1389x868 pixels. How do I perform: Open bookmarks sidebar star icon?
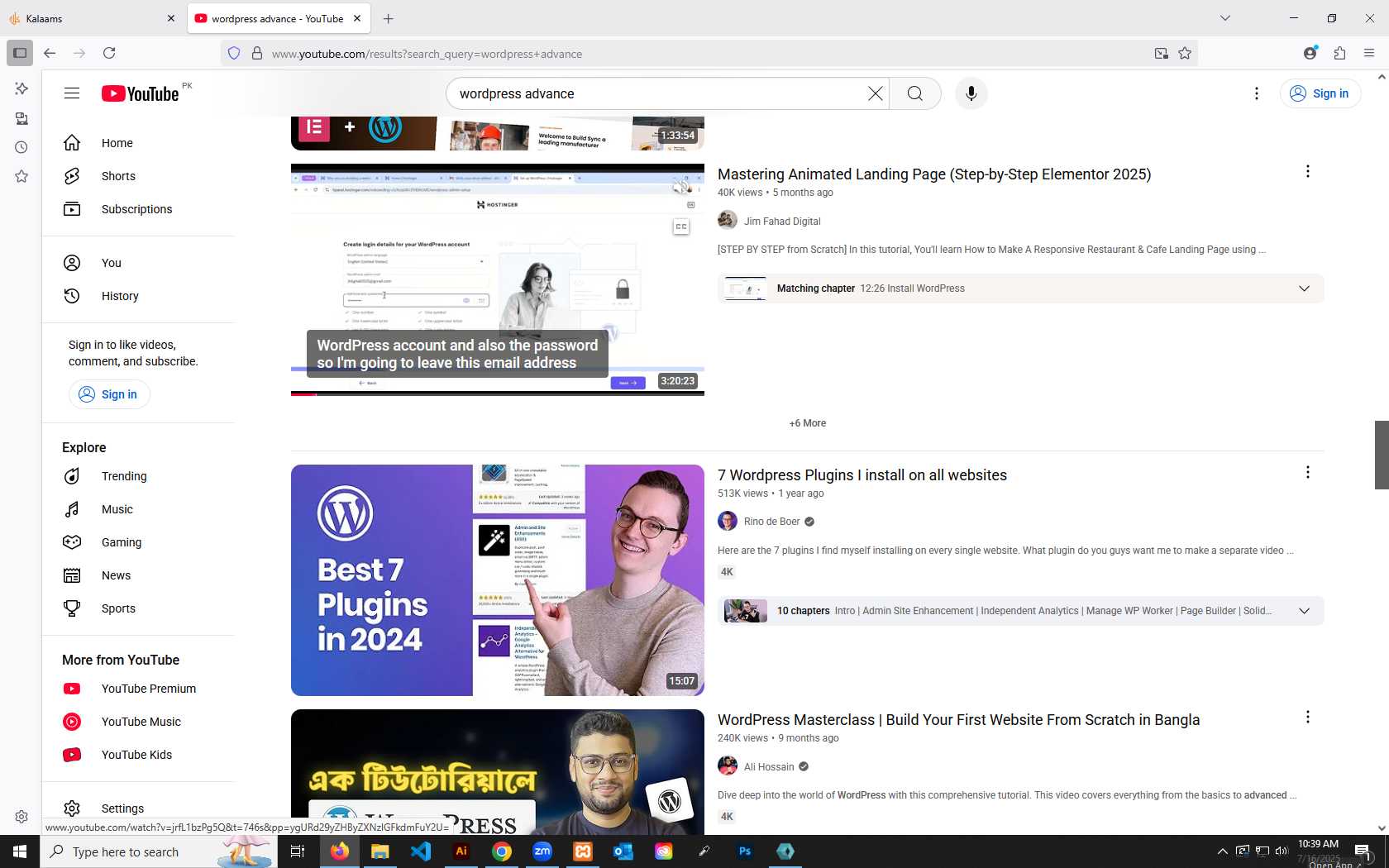(21, 176)
